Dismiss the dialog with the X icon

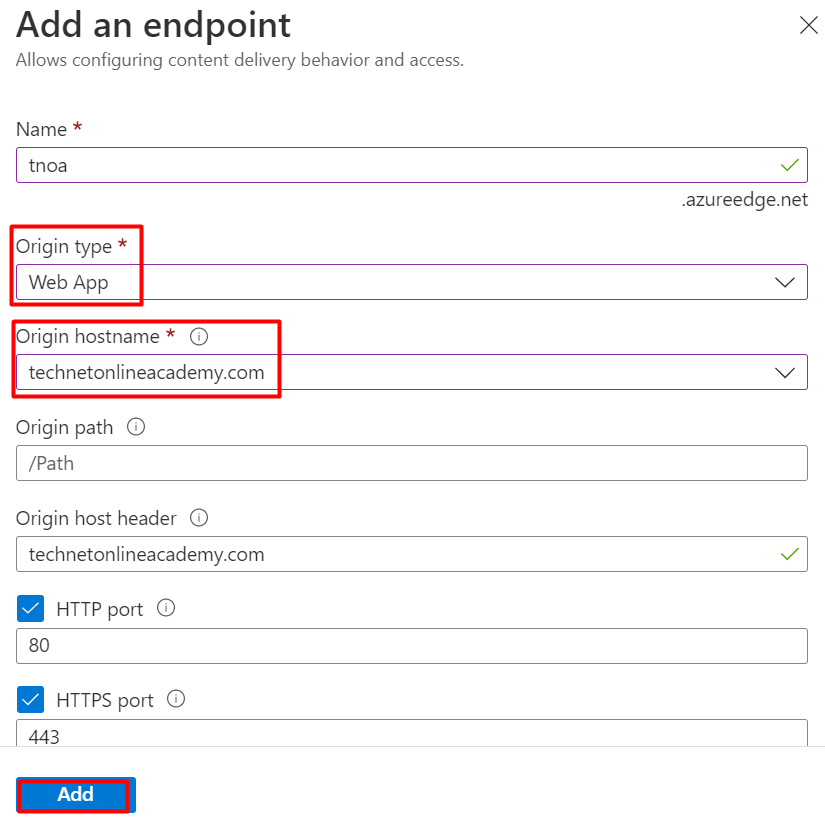(x=809, y=26)
